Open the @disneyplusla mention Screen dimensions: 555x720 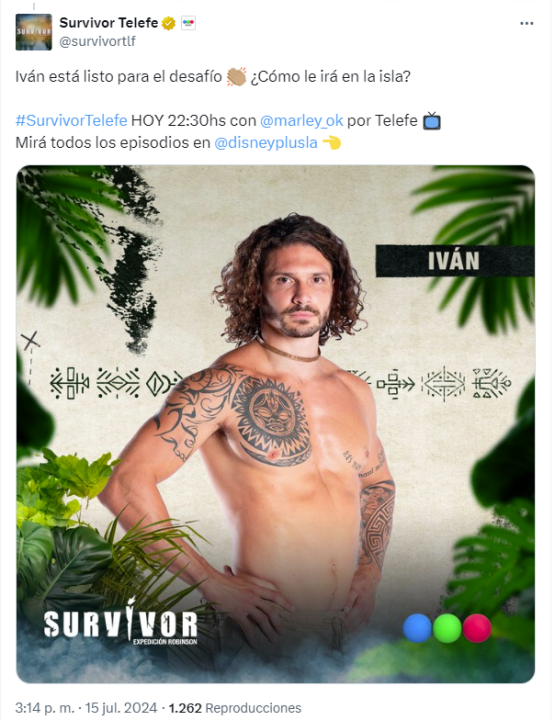tap(266, 143)
